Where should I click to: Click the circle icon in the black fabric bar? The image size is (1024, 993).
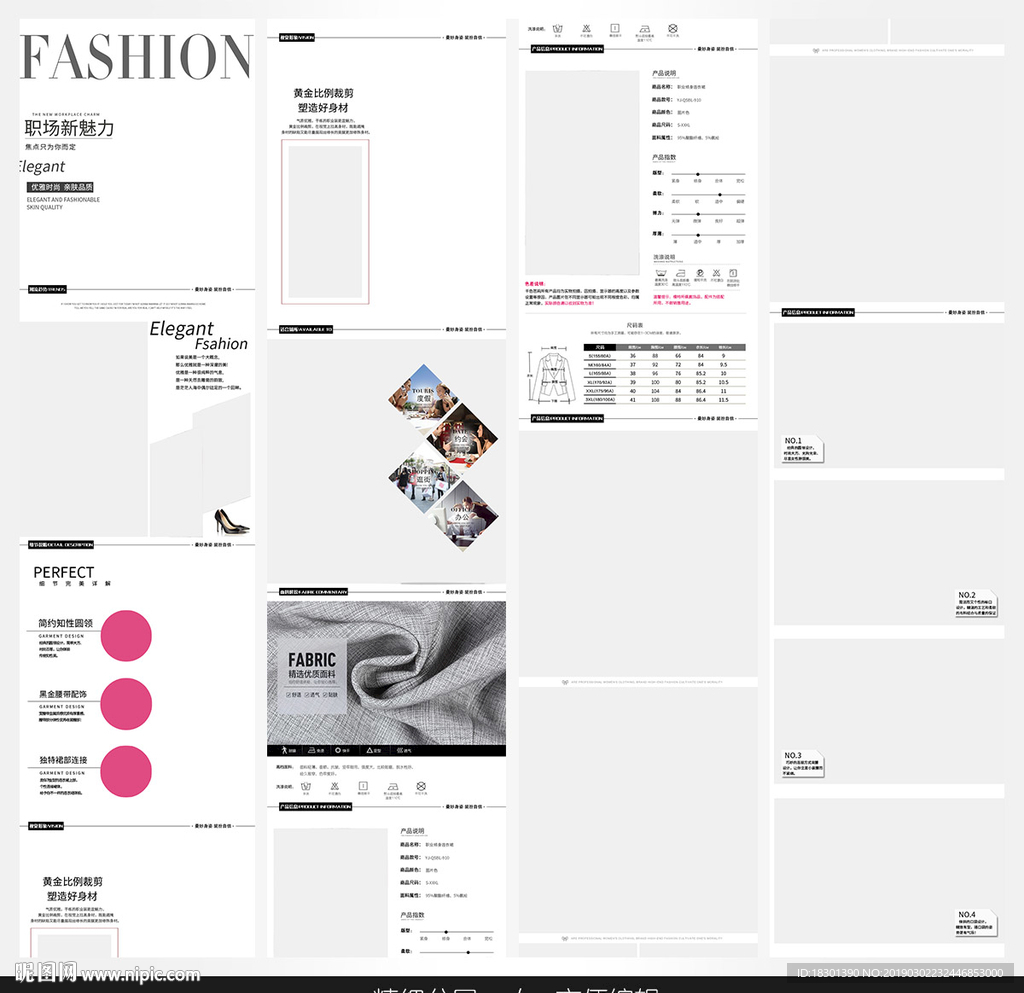pyautogui.click(x=338, y=750)
